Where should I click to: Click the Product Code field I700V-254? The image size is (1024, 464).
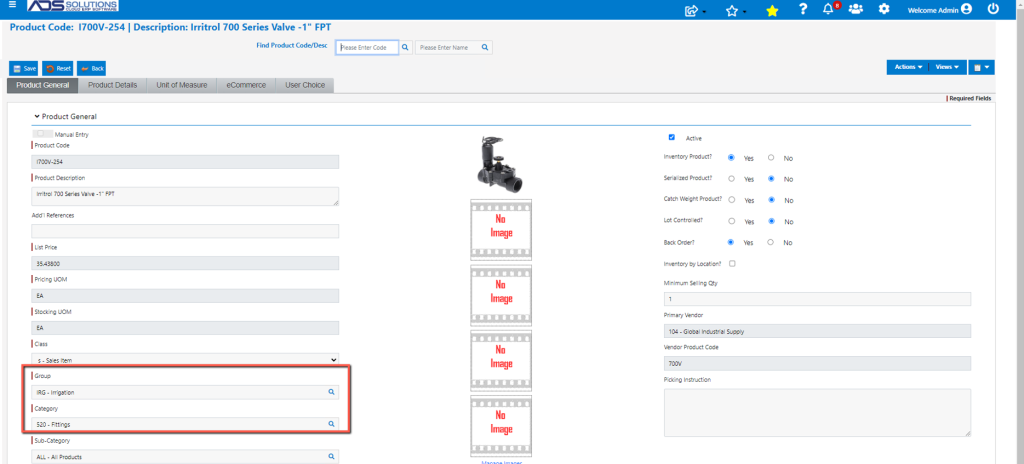[185, 161]
